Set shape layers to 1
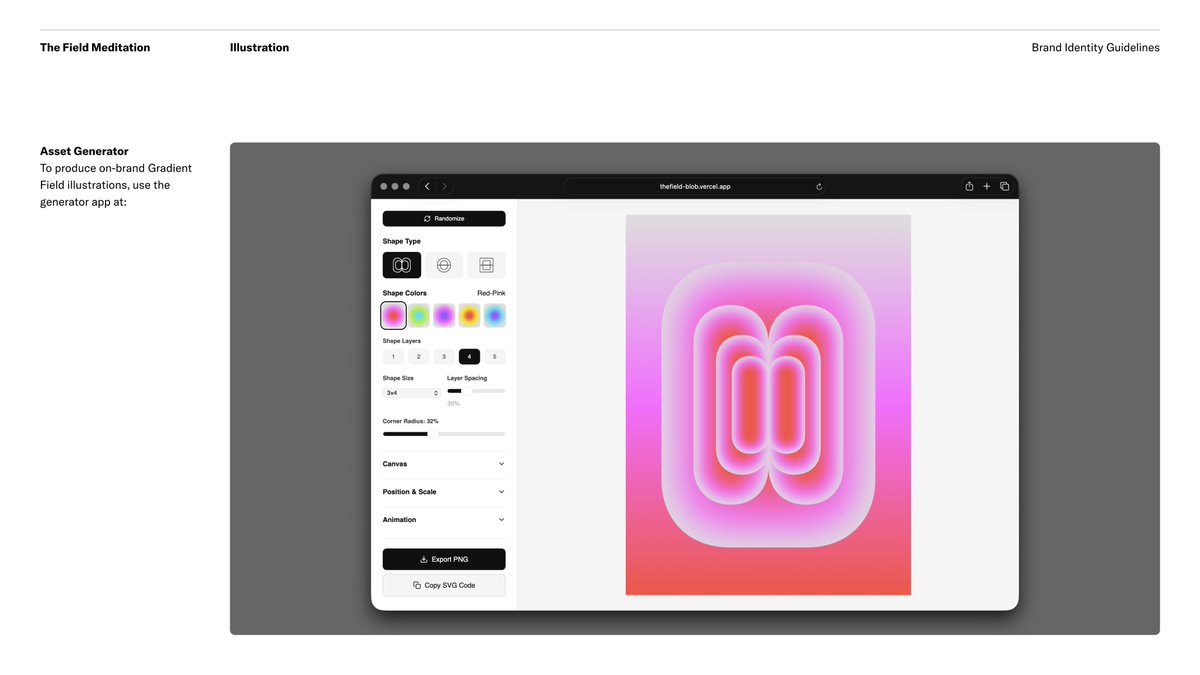The width and height of the screenshot is (1200, 675). 393,357
